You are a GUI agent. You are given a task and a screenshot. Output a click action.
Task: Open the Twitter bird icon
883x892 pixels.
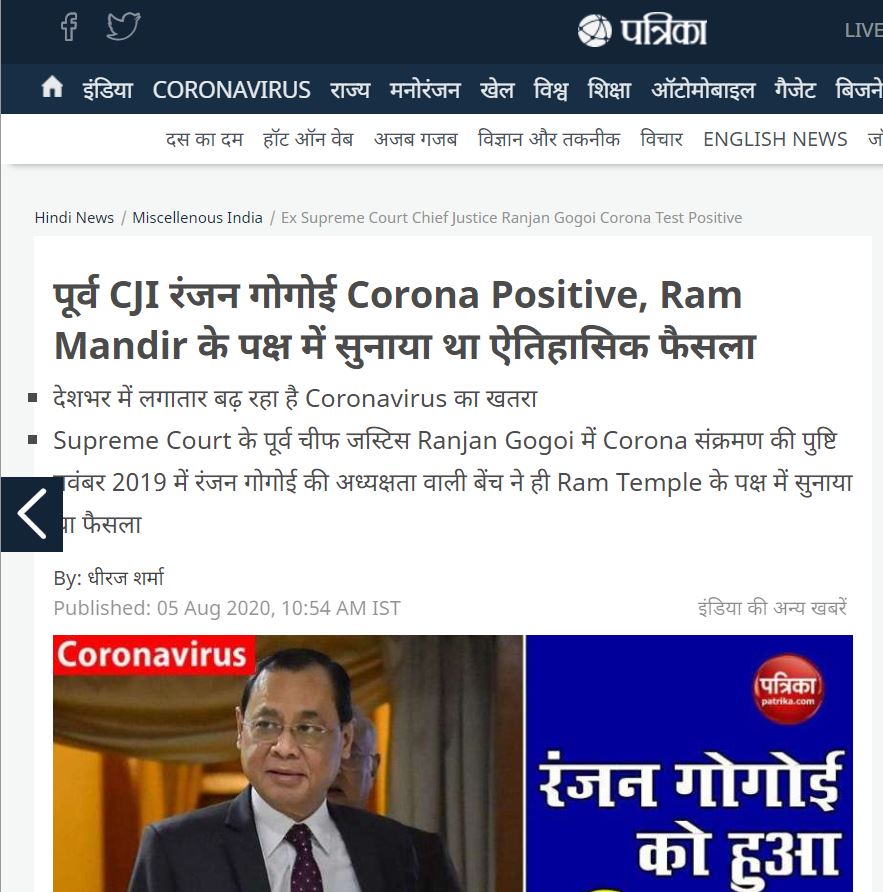click(123, 26)
